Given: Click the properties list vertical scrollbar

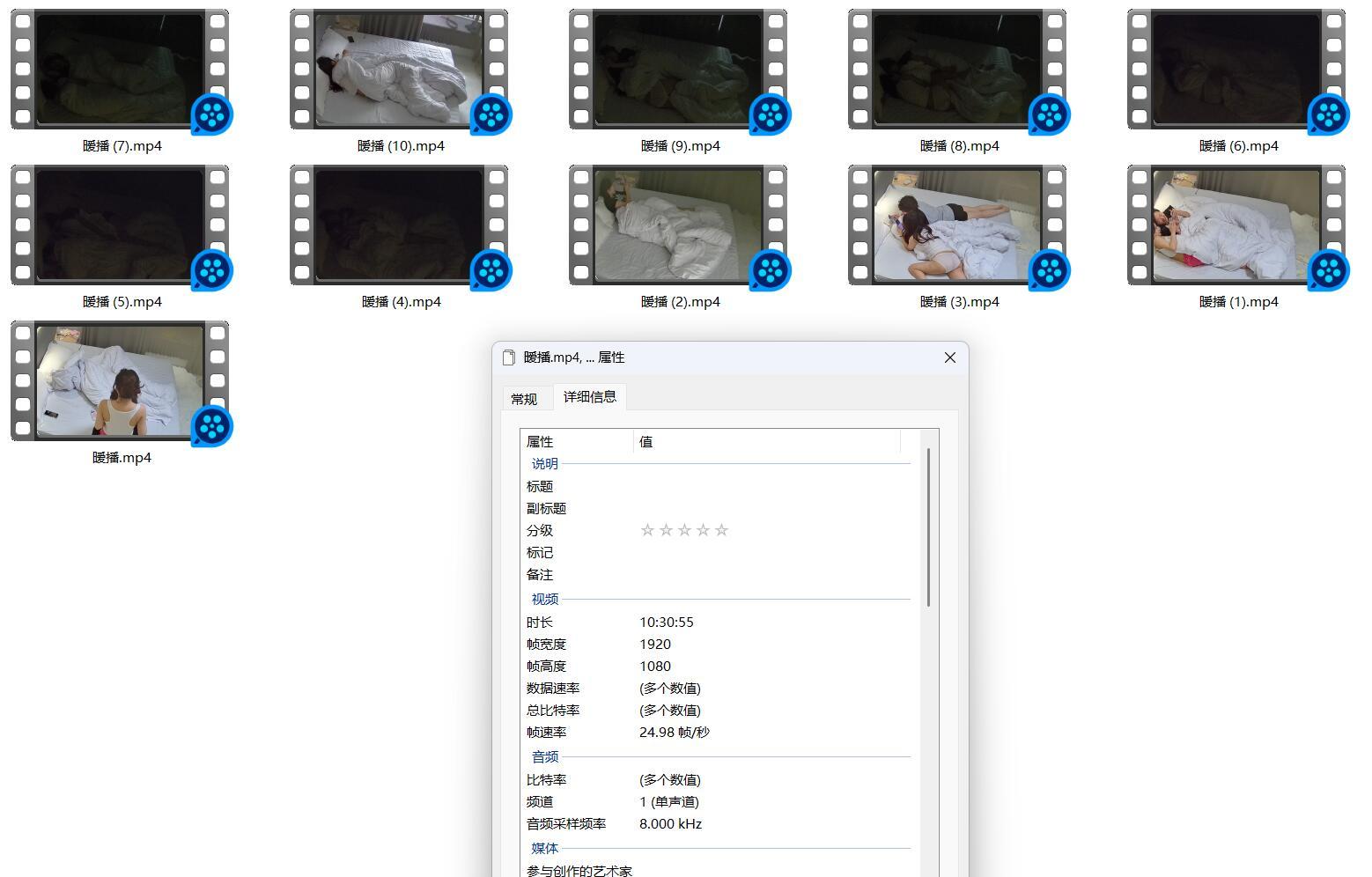Looking at the screenshot, I should click(x=929, y=527).
